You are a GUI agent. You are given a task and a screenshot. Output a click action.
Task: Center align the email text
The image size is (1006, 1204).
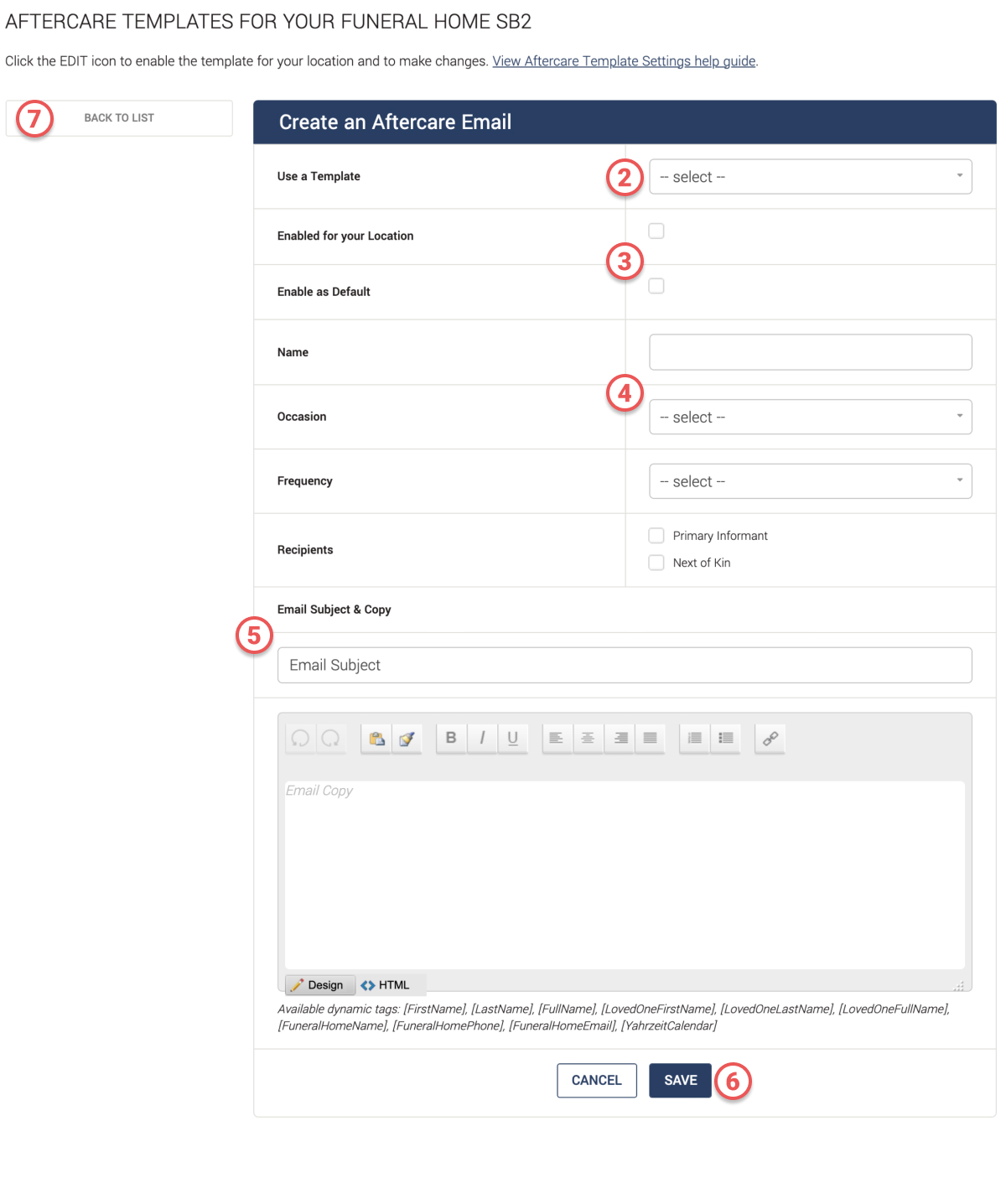(588, 738)
